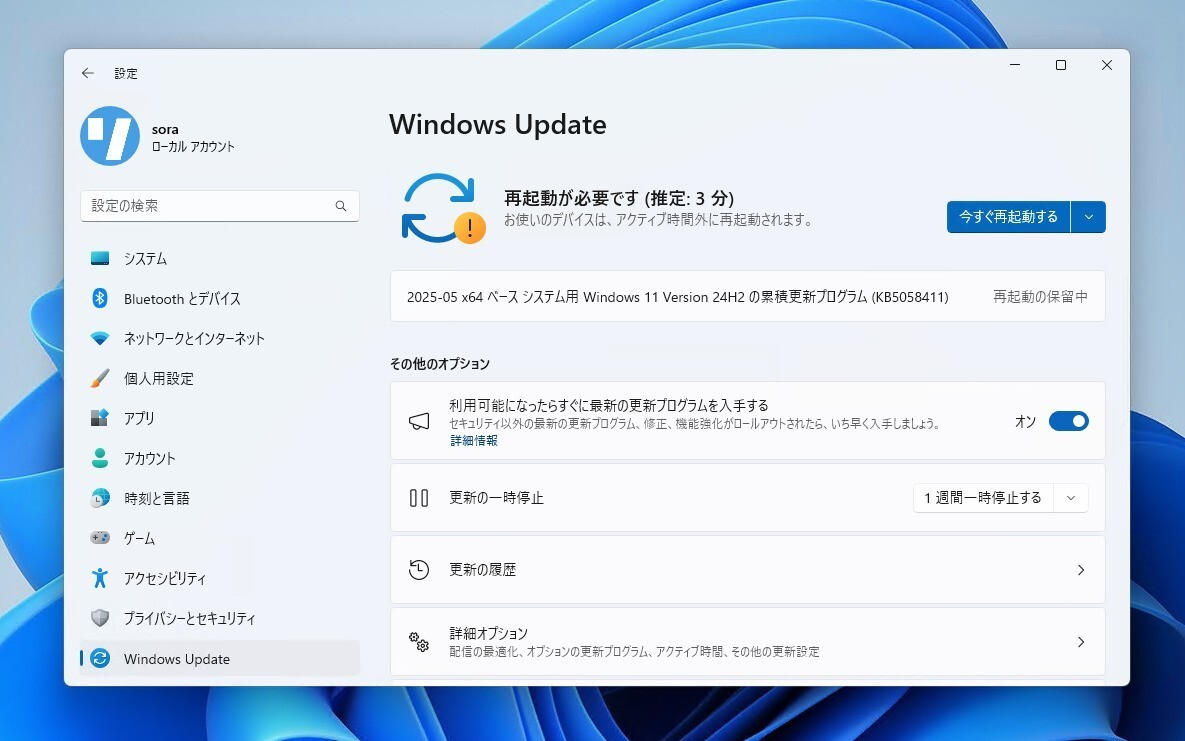Open the 更新の履歴 row
Image resolution: width=1185 pixels, height=741 pixels.
click(x=747, y=569)
